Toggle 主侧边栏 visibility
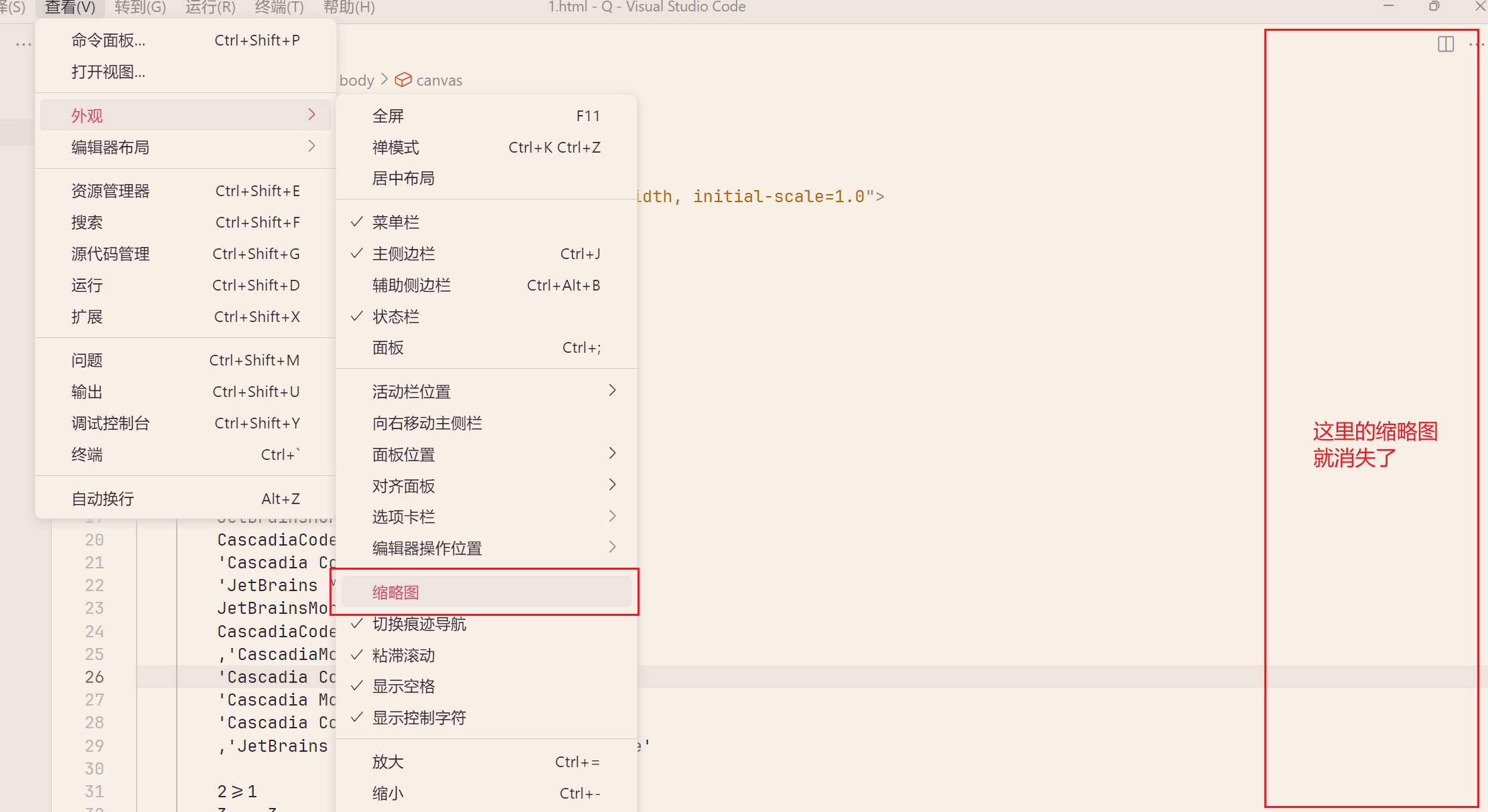Screen dimensions: 1488x812 [x=403, y=254]
